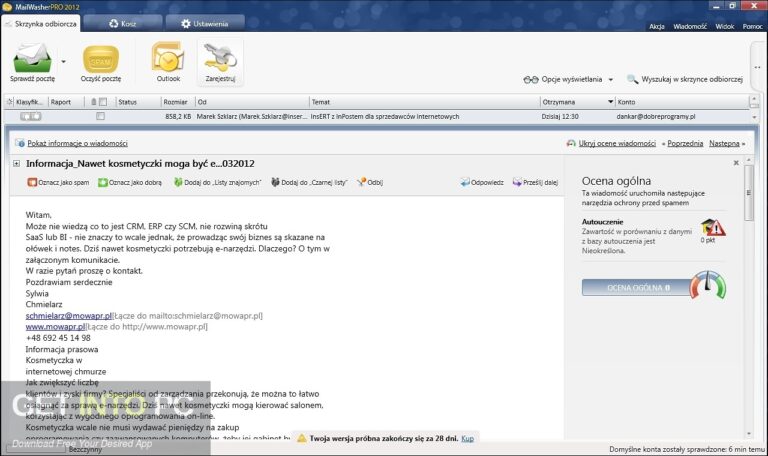Open the Akcja menu
Viewport: 768px width, 456px height.
(x=657, y=26)
